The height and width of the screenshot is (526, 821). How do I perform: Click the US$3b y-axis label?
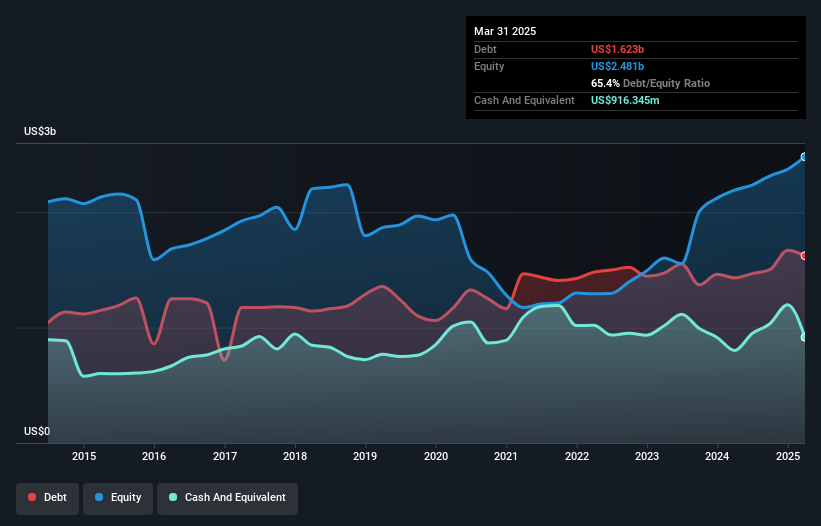click(x=40, y=131)
